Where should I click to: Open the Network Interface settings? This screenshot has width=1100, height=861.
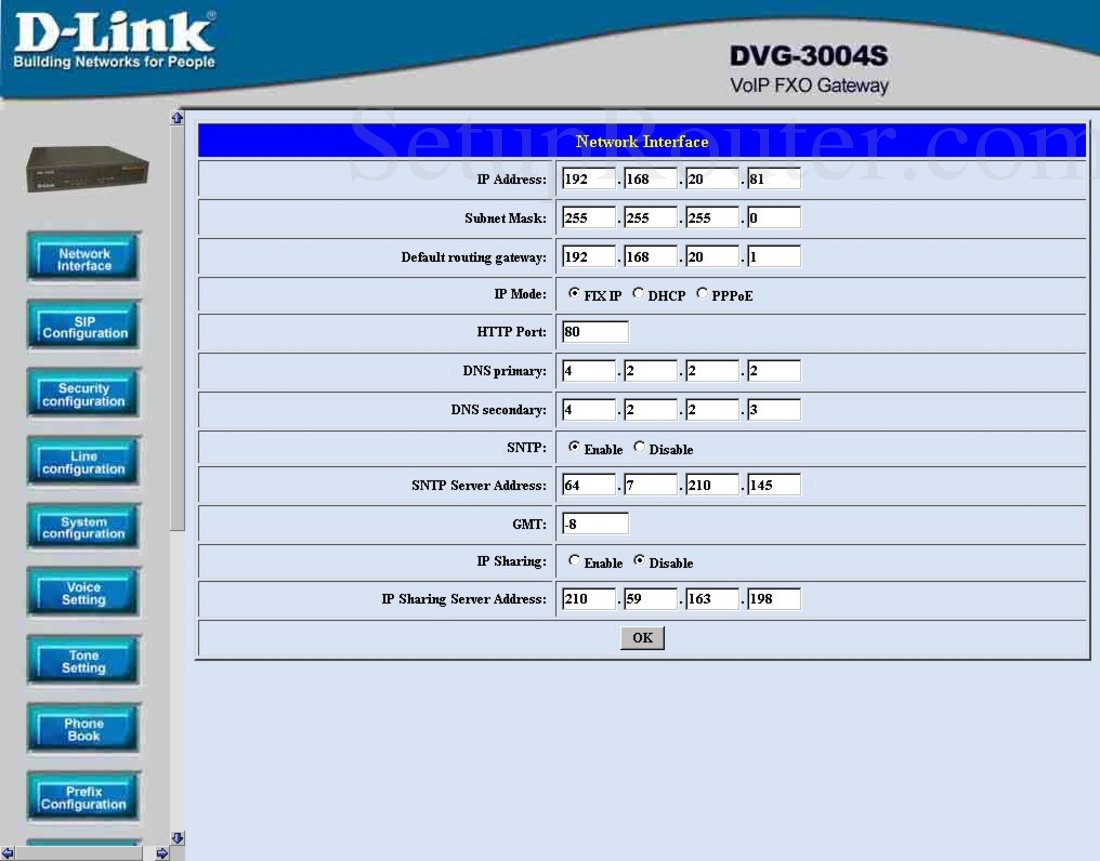(x=83, y=257)
